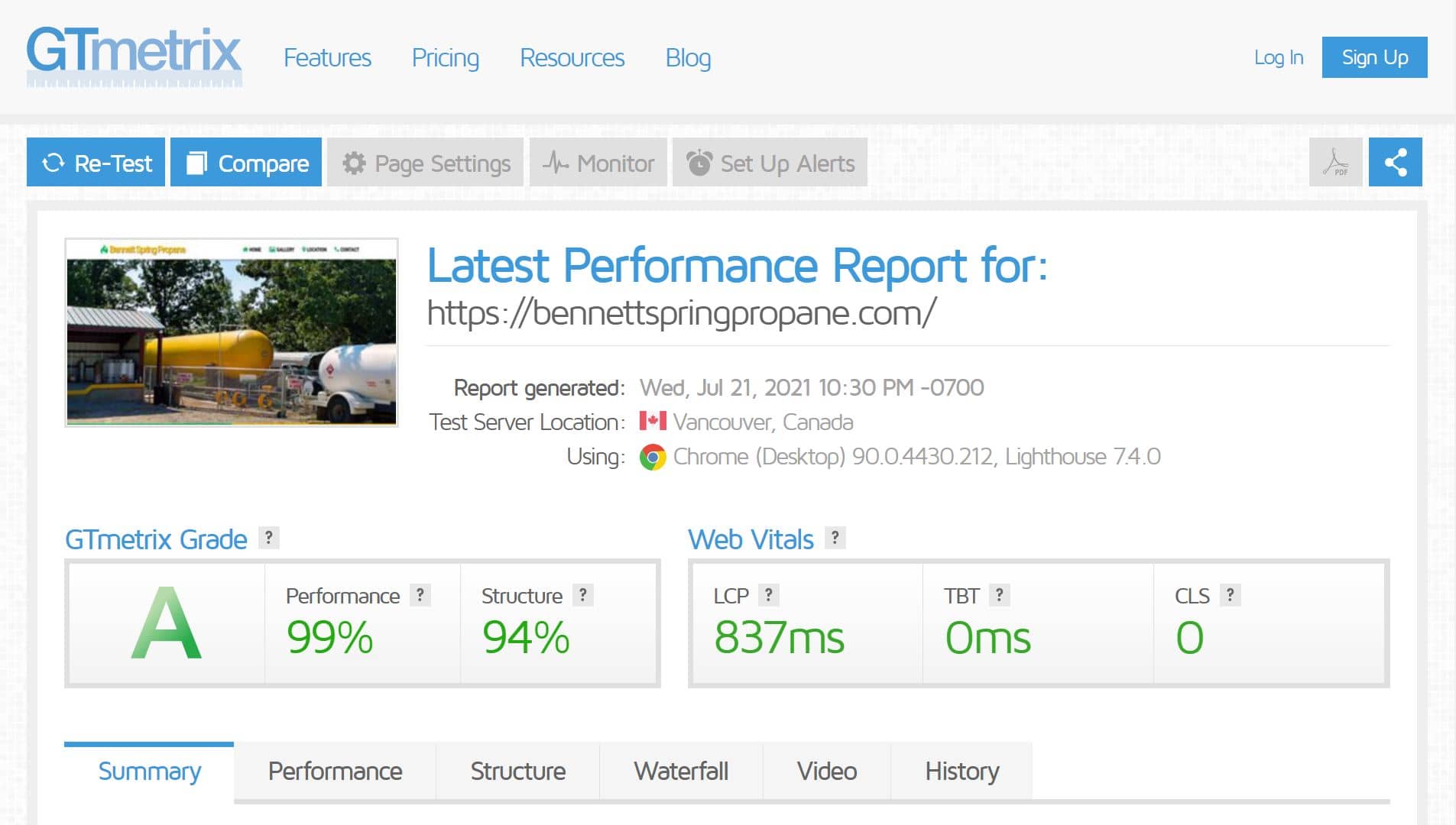Click the website screenshot thumbnail
This screenshot has width=1456, height=825.
[x=232, y=333]
